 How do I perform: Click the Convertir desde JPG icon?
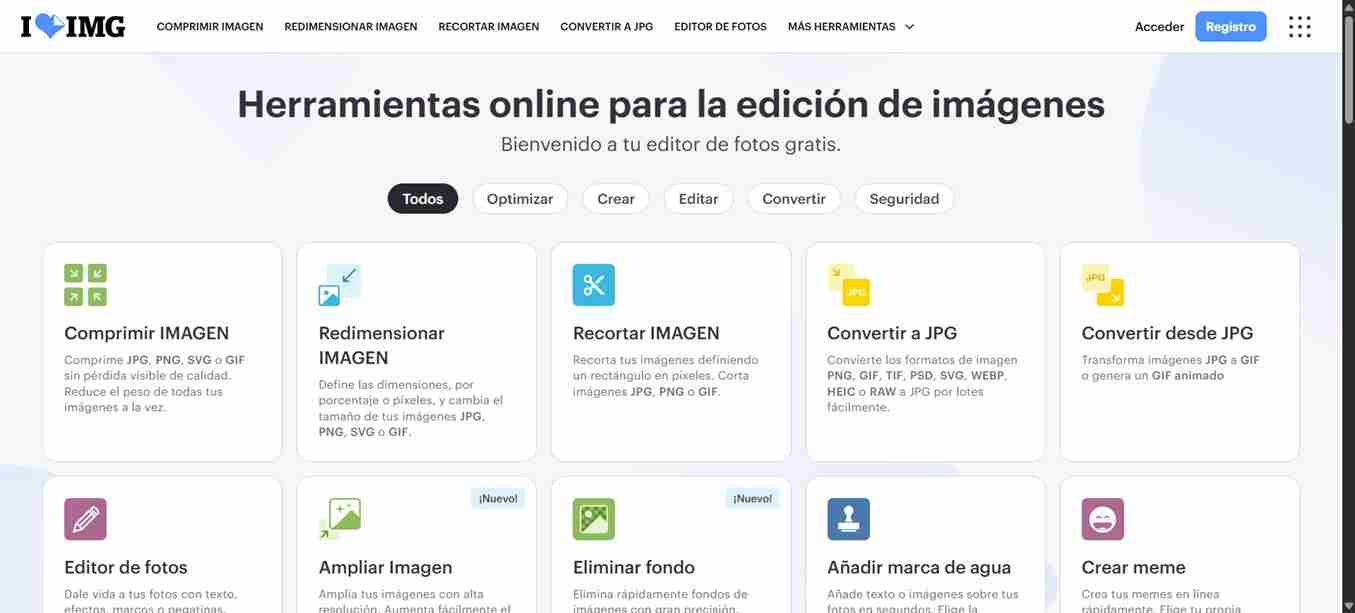1103,285
